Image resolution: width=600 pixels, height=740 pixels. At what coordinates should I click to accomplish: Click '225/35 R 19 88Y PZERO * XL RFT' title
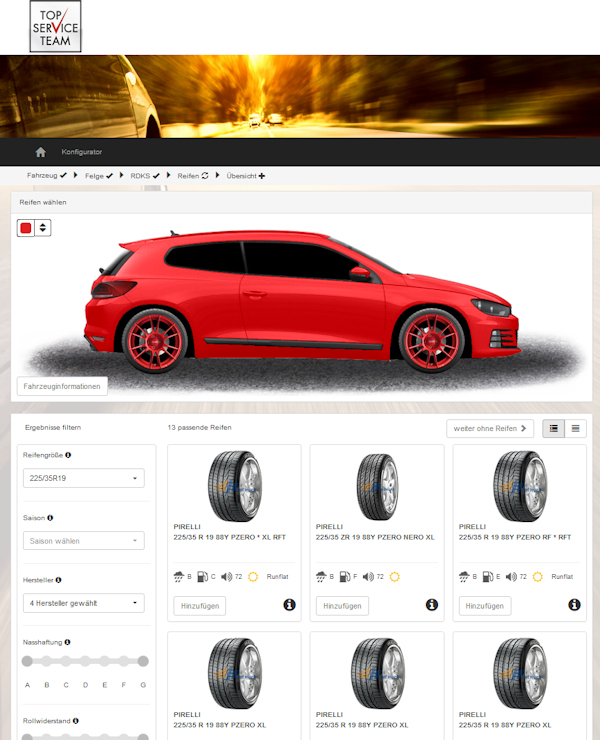tap(229, 537)
